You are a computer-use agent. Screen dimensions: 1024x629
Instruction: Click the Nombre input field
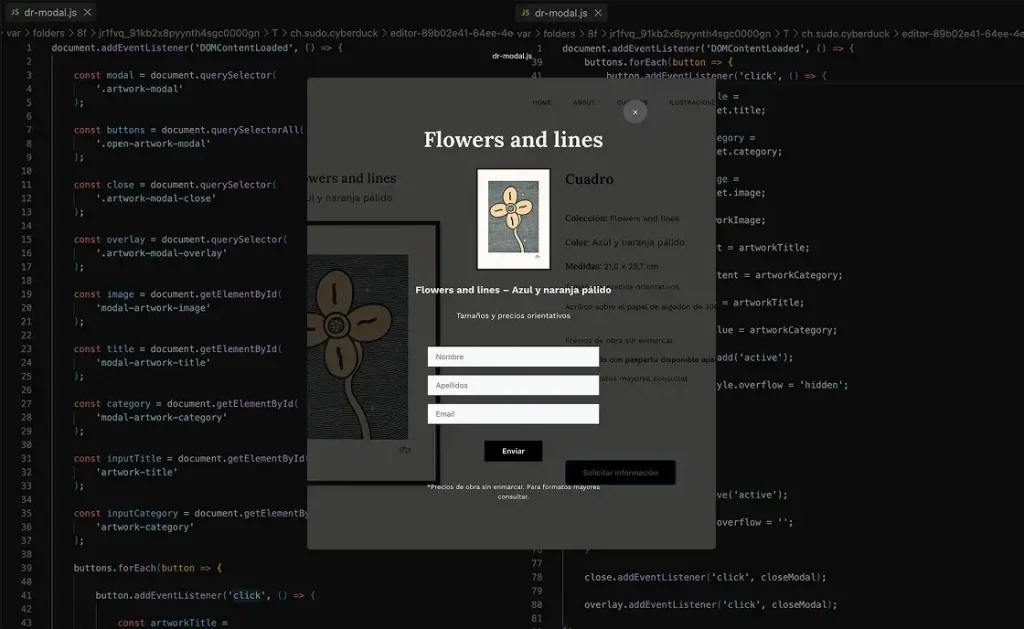[x=513, y=357]
